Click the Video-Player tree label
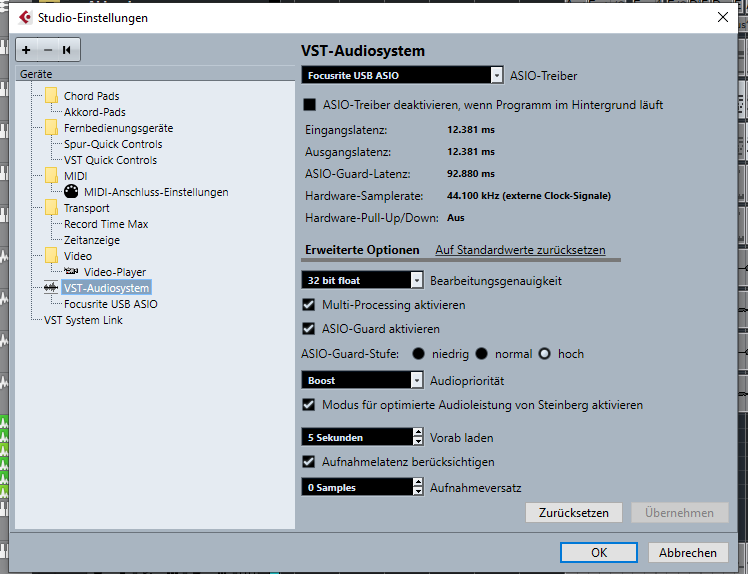Screen dimensions: 748x574 click(115, 272)
